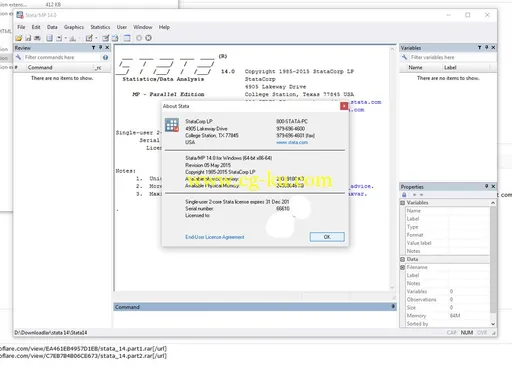Screen dimensions: 512x368
Task: Close the About Stata dialog
Action: tap(344, 106)
